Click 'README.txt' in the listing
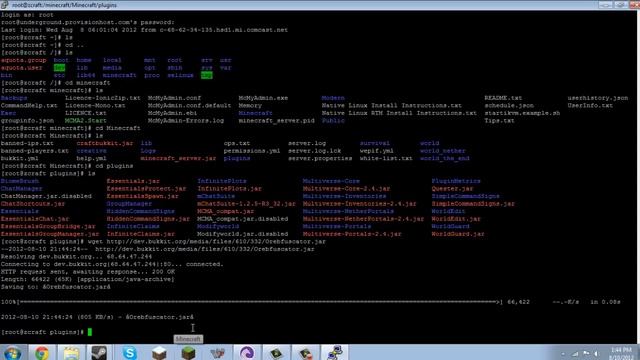Screen dimensions: 640x360 pos(503,98)
